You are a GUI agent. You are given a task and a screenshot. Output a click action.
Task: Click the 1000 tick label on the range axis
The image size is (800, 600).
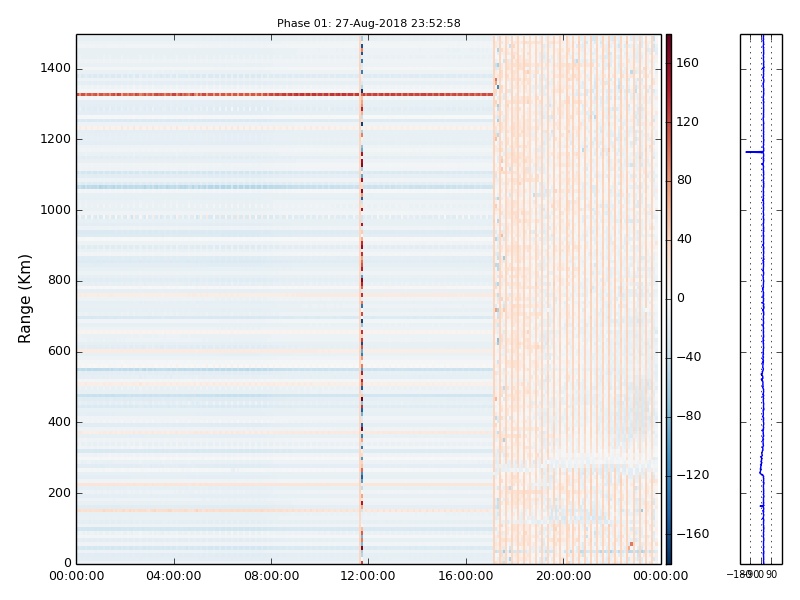pos(56,210)
